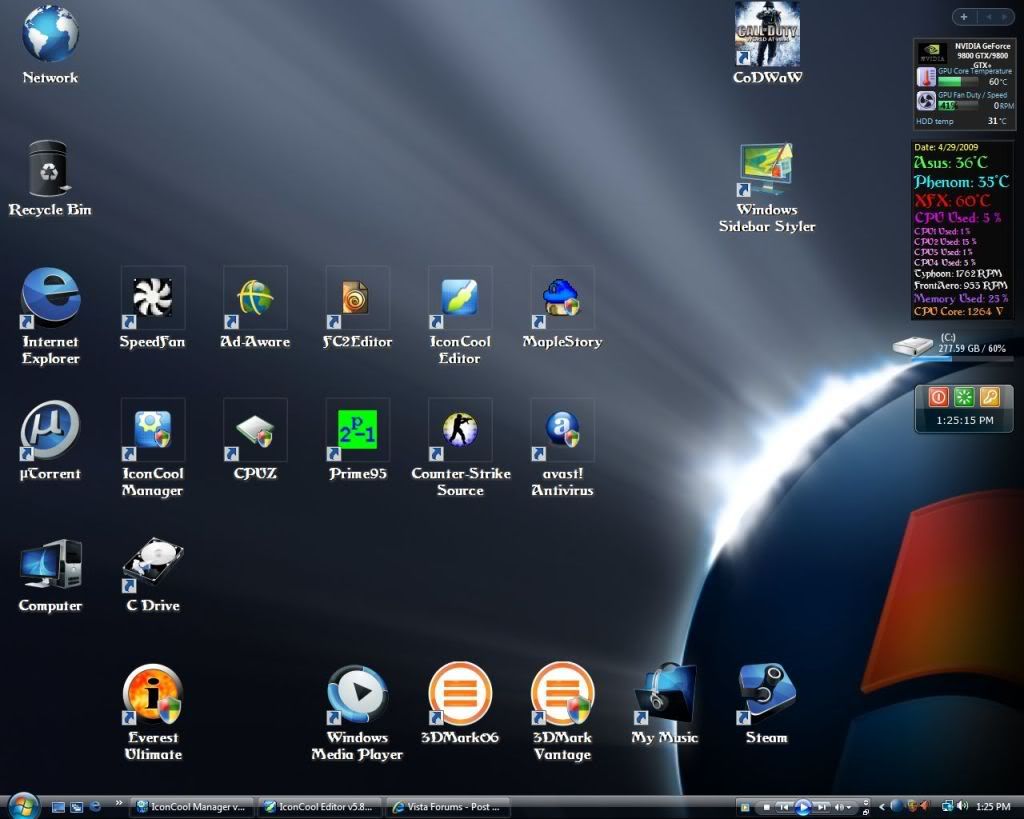Select the 3DMark06 shortcut icon
1024x819 pixels.
point(460,704)
